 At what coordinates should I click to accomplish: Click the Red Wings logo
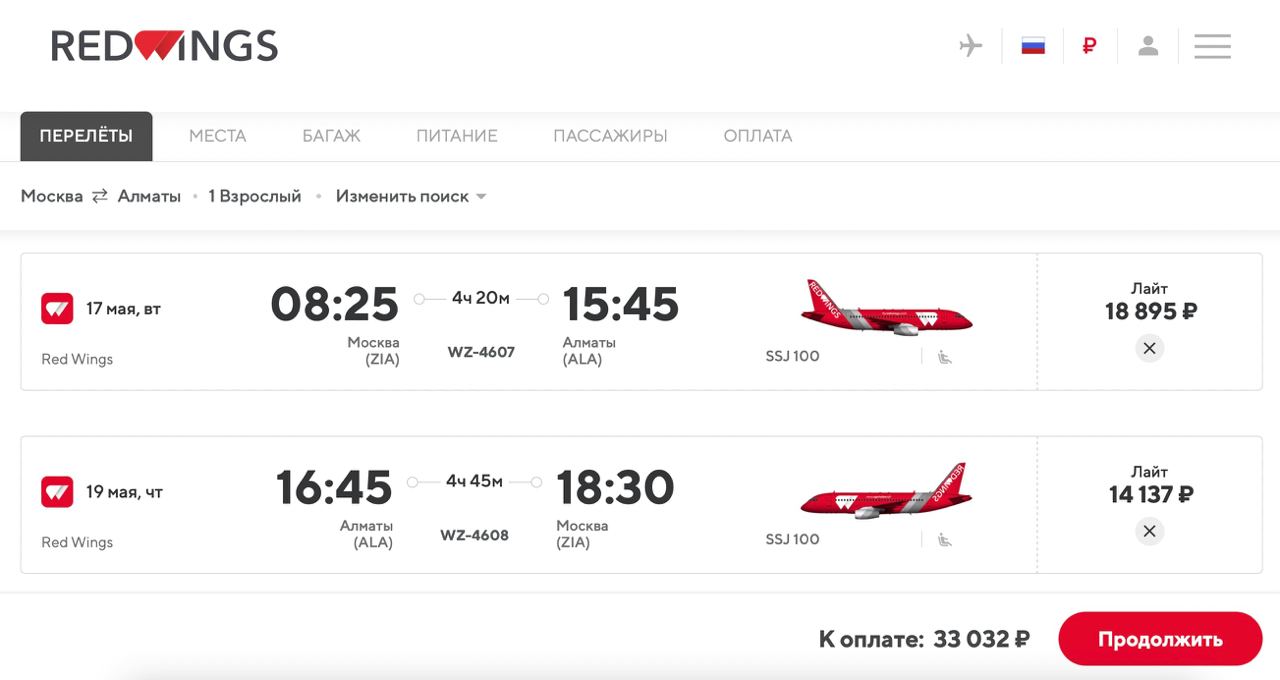[164, 46]
